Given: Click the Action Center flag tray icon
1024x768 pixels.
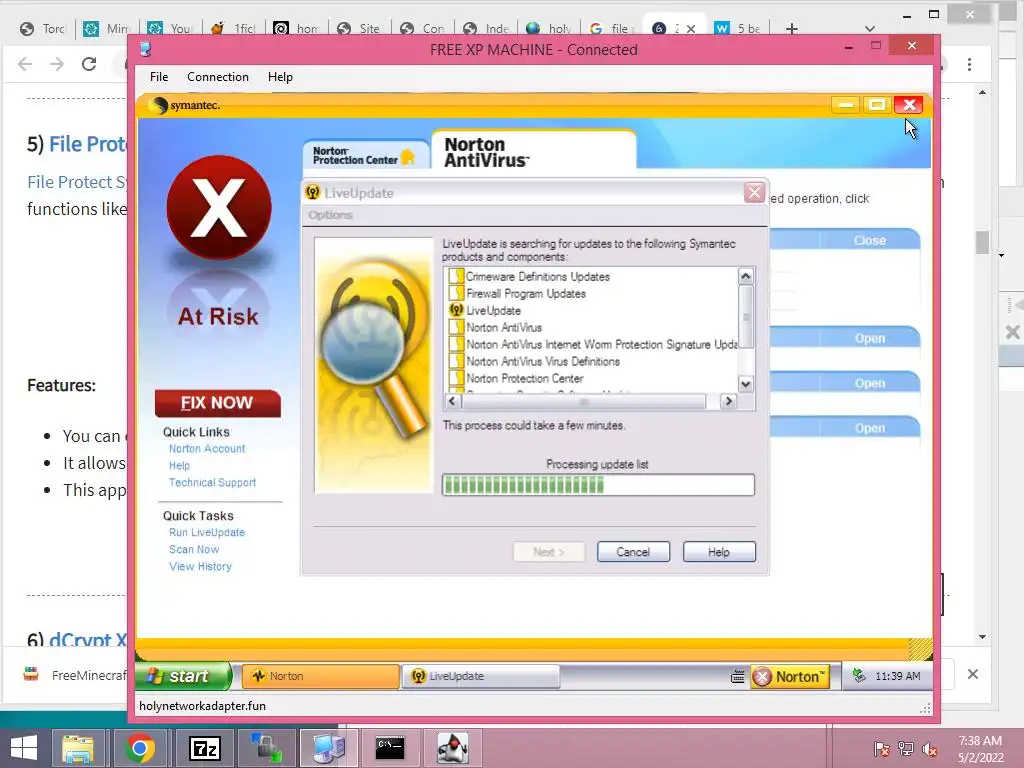Looking at the screenshot, I should coord(881,749).
